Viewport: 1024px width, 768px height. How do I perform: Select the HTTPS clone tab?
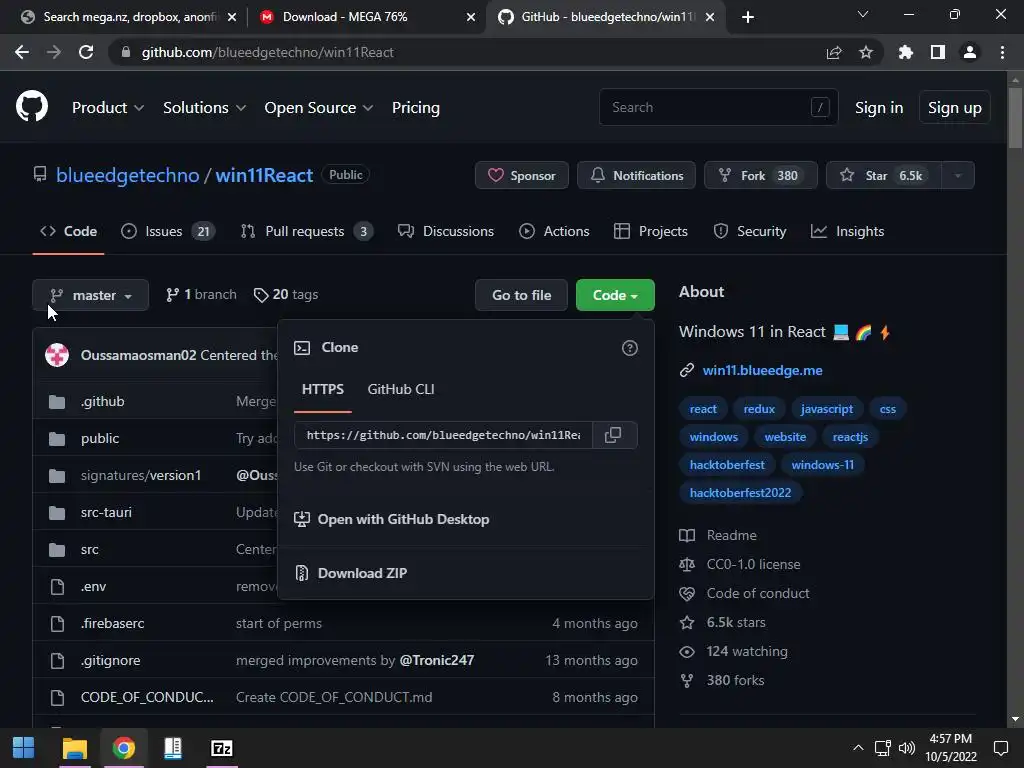point(323,389)
